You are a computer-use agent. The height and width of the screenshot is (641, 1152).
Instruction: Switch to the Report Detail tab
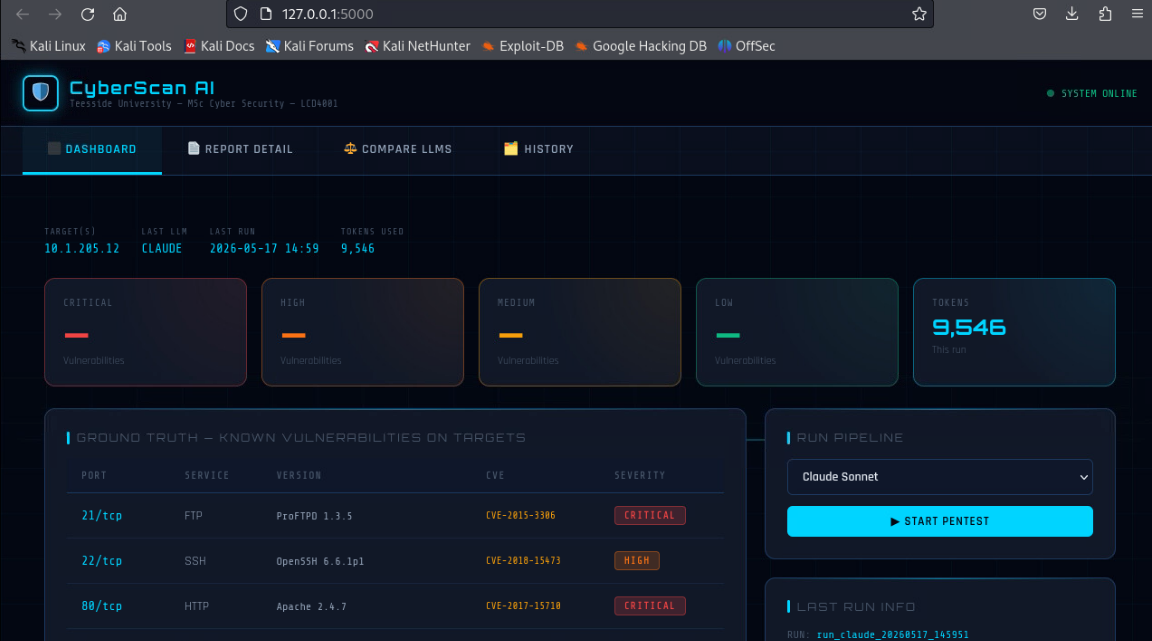coord(240,149)
